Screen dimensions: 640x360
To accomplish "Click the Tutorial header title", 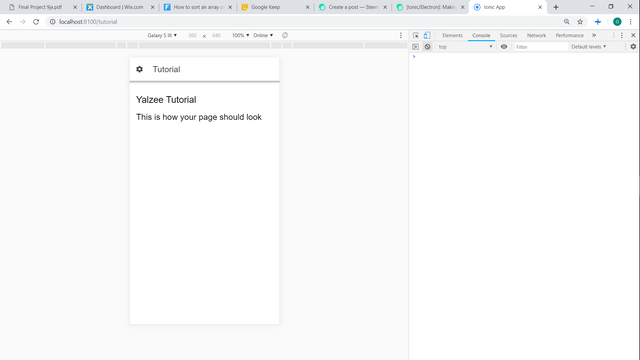I will 167,69.
